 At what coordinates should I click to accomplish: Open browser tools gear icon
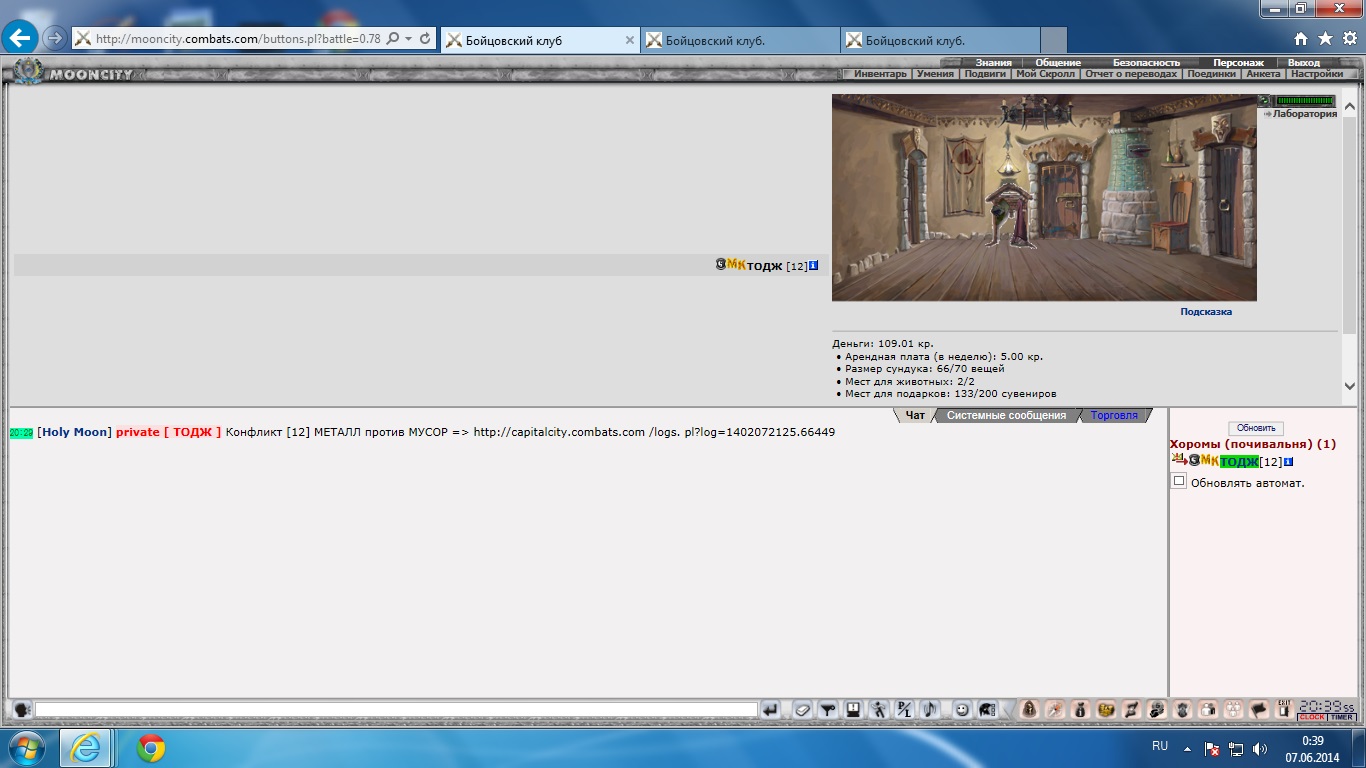pyautogui.click(x=1350, y=38)
